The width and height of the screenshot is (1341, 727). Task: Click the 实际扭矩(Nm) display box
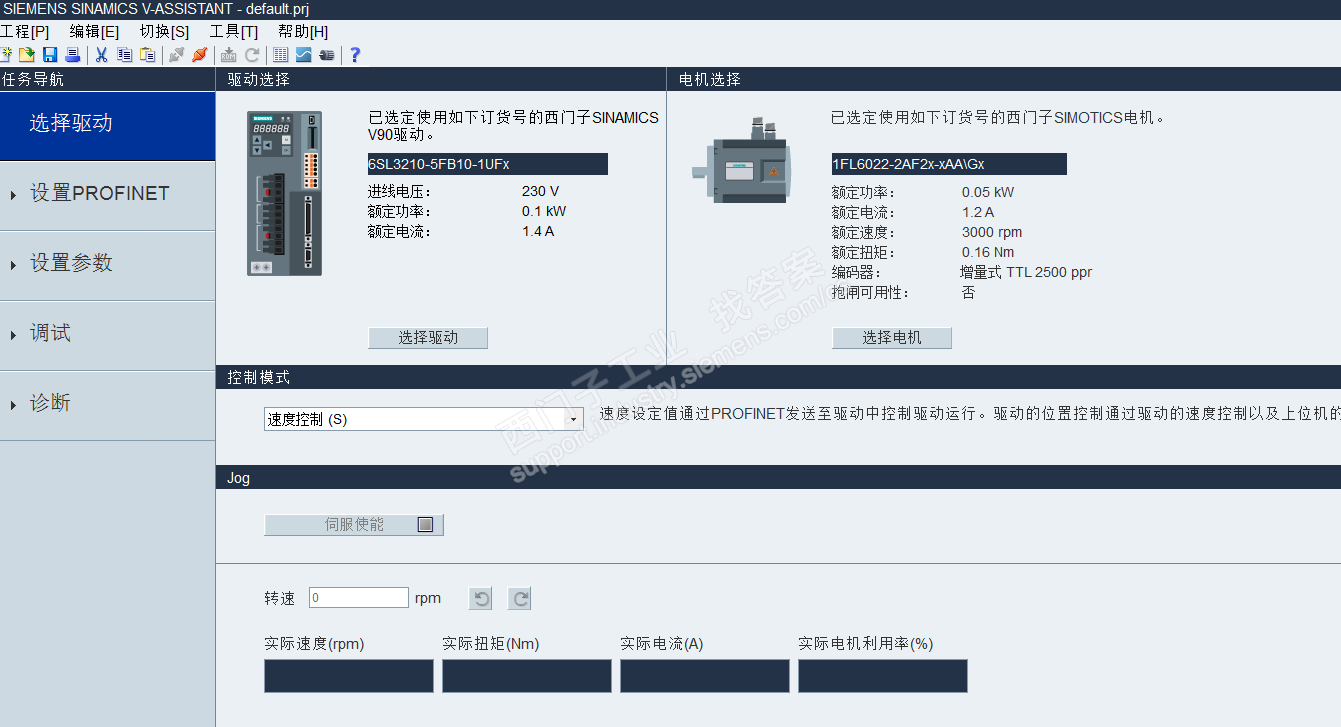pyautogui.click(x=527, y=676)
